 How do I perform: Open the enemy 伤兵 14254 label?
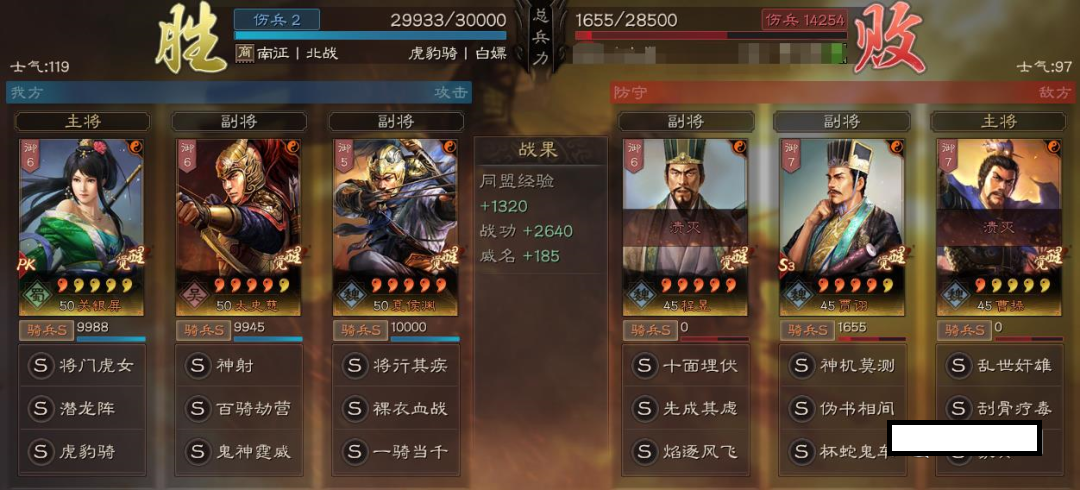coord(804,19)
